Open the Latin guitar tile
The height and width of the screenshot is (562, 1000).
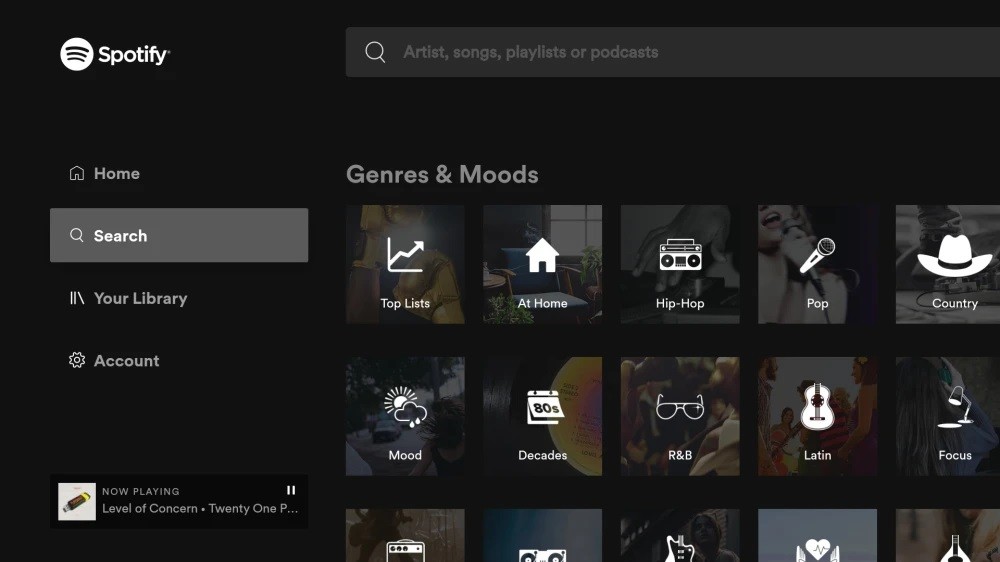(x=817, y=416)
